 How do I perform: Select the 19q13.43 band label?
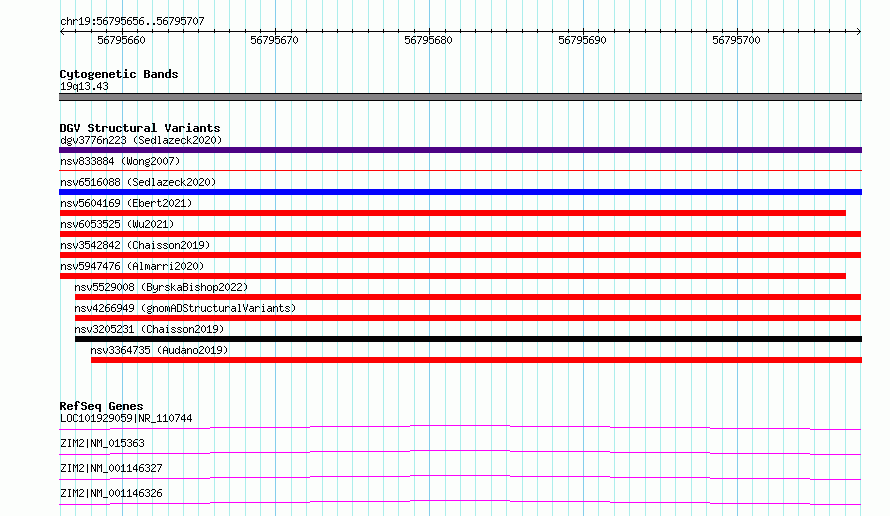click(84, 86)
